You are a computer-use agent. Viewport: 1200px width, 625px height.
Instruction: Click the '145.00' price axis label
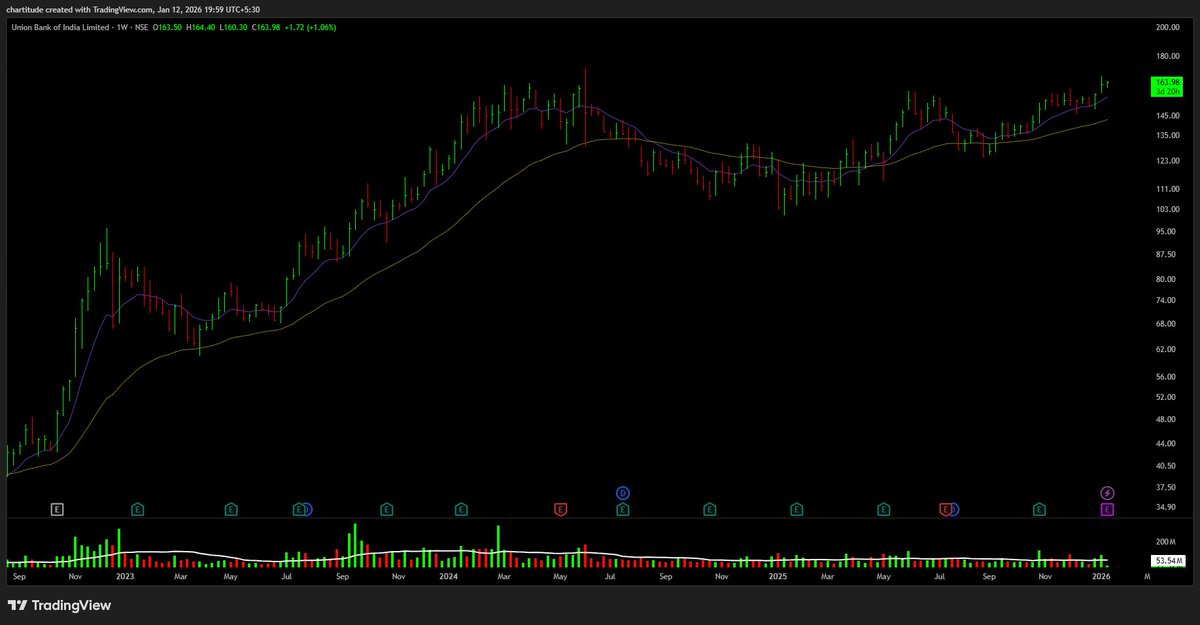point(1168,116)
